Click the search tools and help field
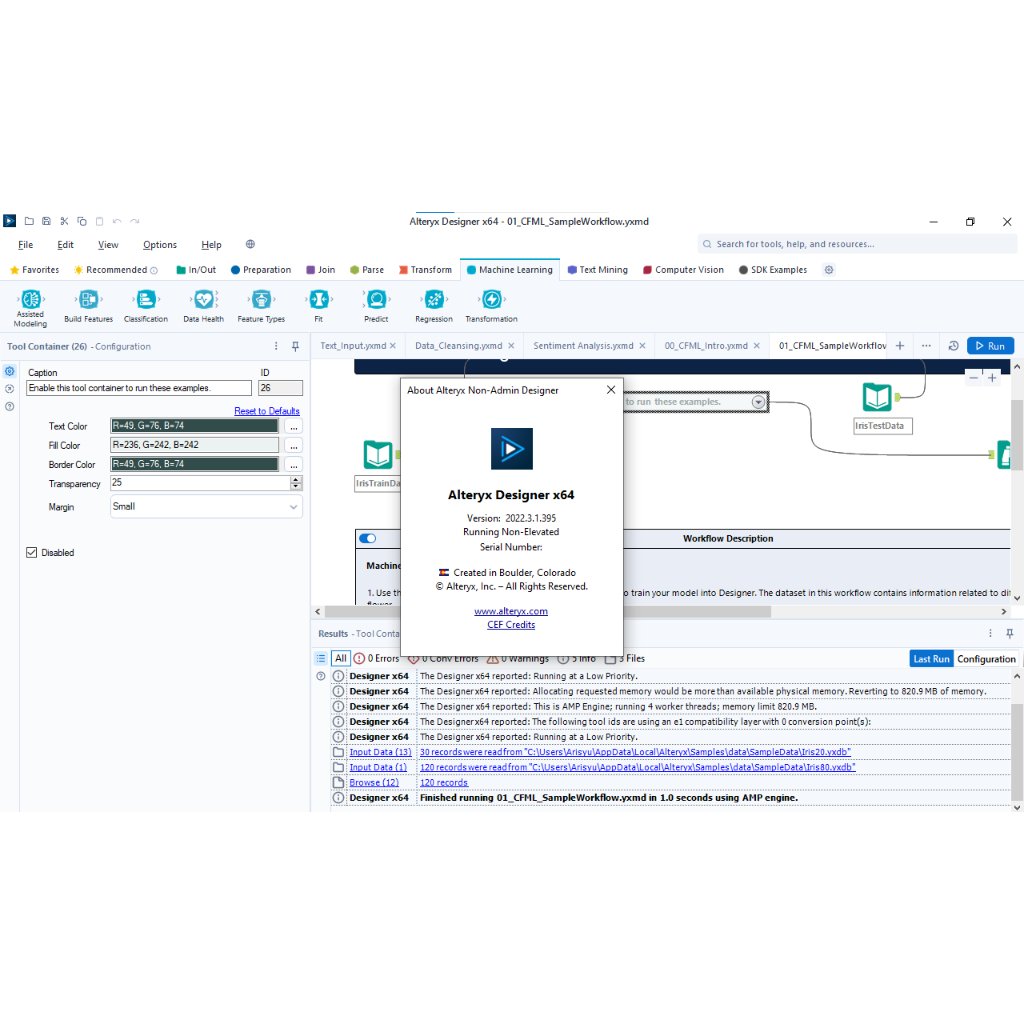 (857, 244)
